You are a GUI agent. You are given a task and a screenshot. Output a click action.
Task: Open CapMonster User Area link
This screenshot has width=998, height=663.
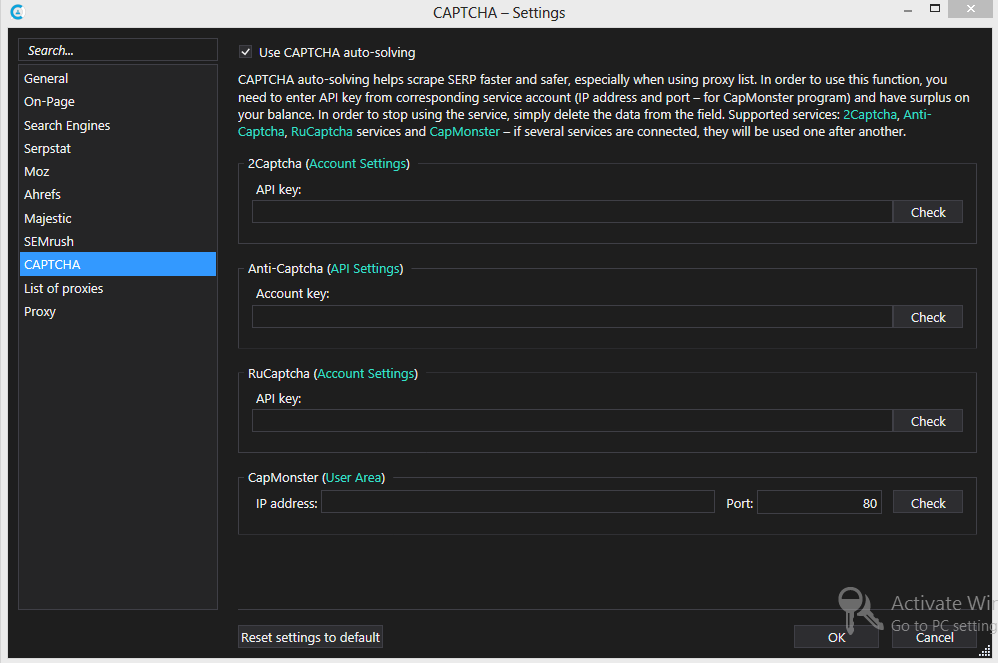point(353,478)
